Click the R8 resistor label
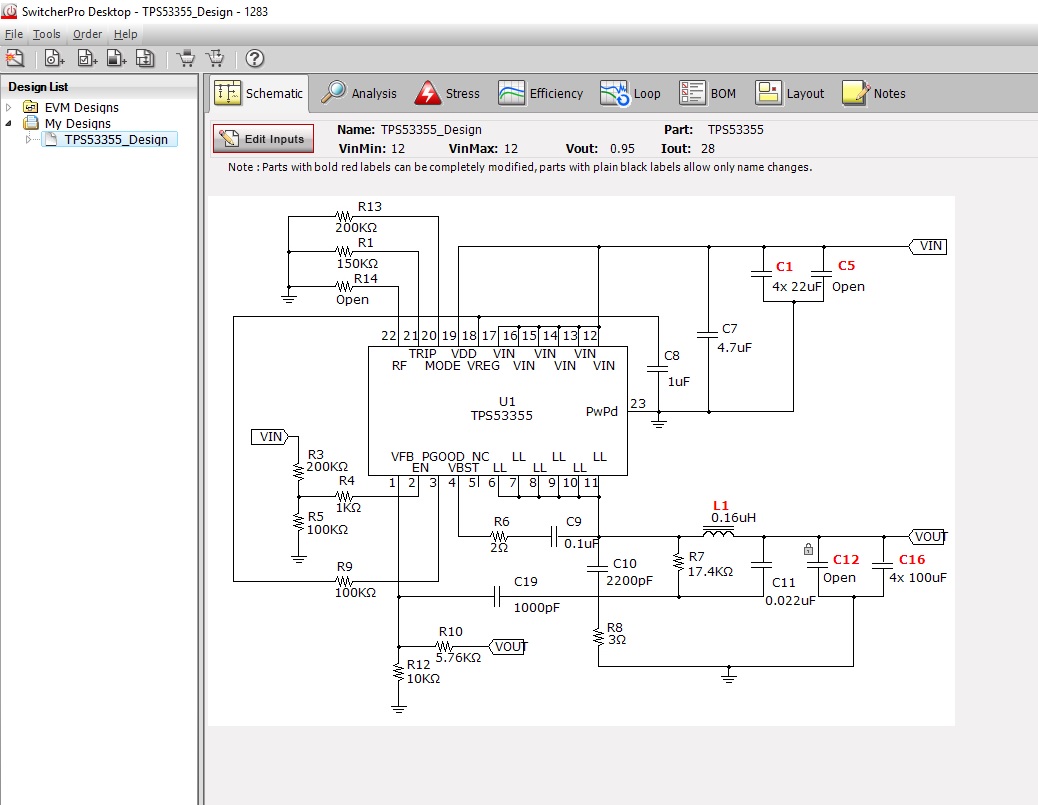 pyautogui.click(x=615, y=627)
